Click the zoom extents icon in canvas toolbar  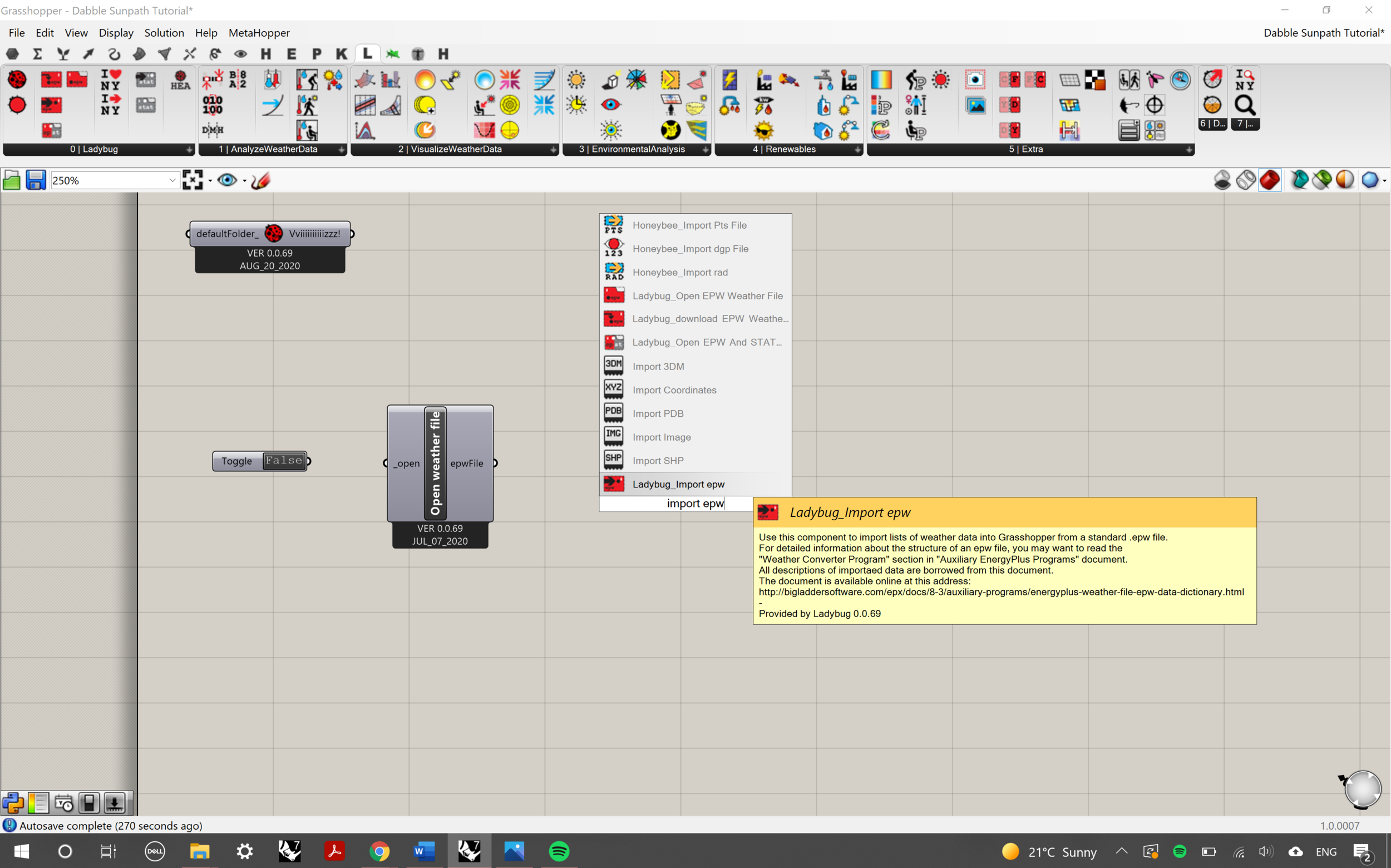[x=193, y=180]
